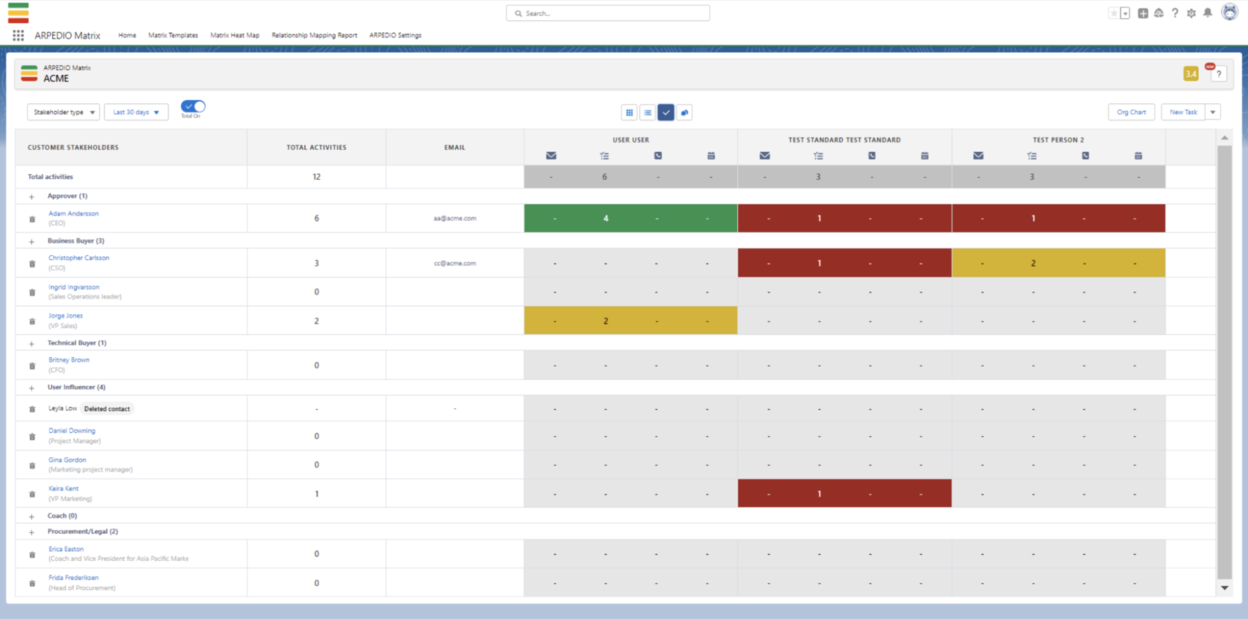Expand the Business Buyer (3) group
Image resolution: width=1248 pixels, height=619 pixels.
point(31,241)
